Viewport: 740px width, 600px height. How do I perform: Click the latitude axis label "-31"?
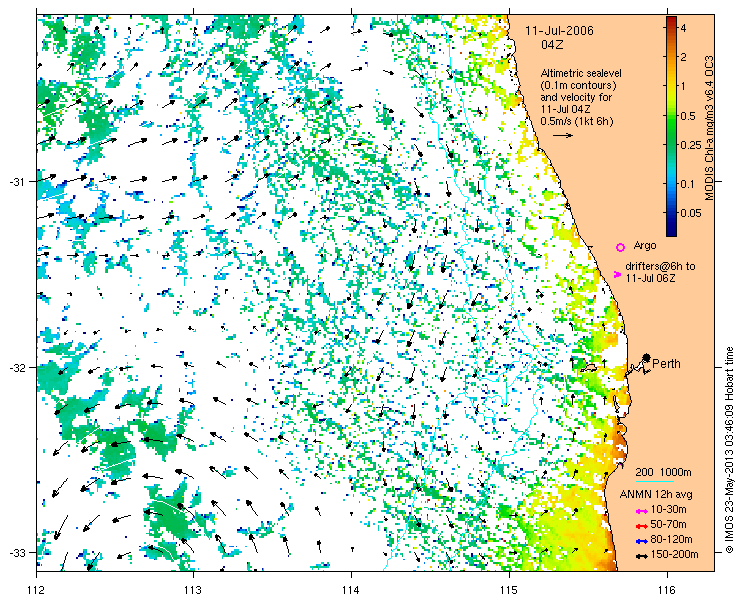[x=18, y=181]
